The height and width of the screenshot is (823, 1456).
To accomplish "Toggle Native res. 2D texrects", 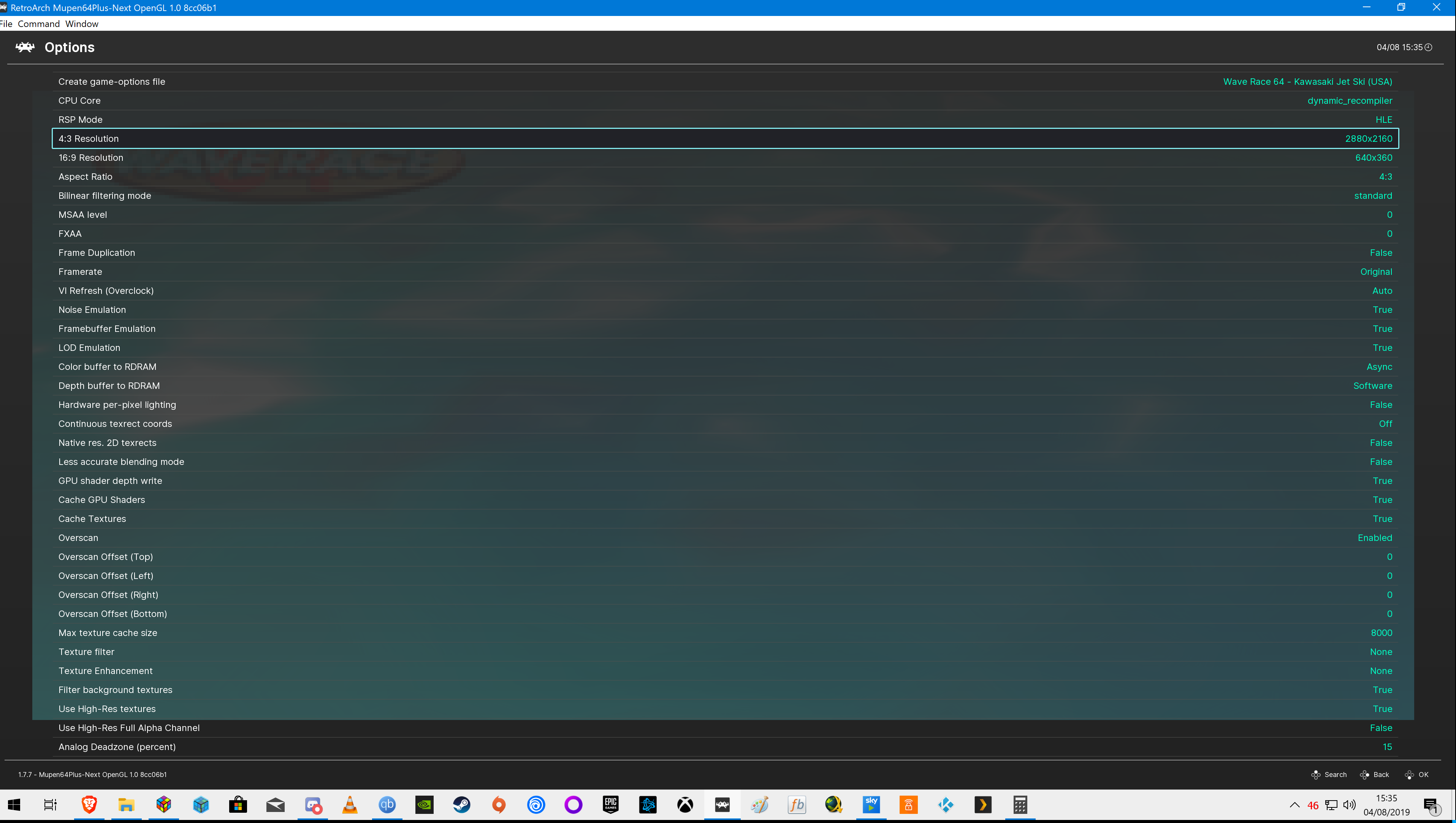I will click(x=725, y=443).
